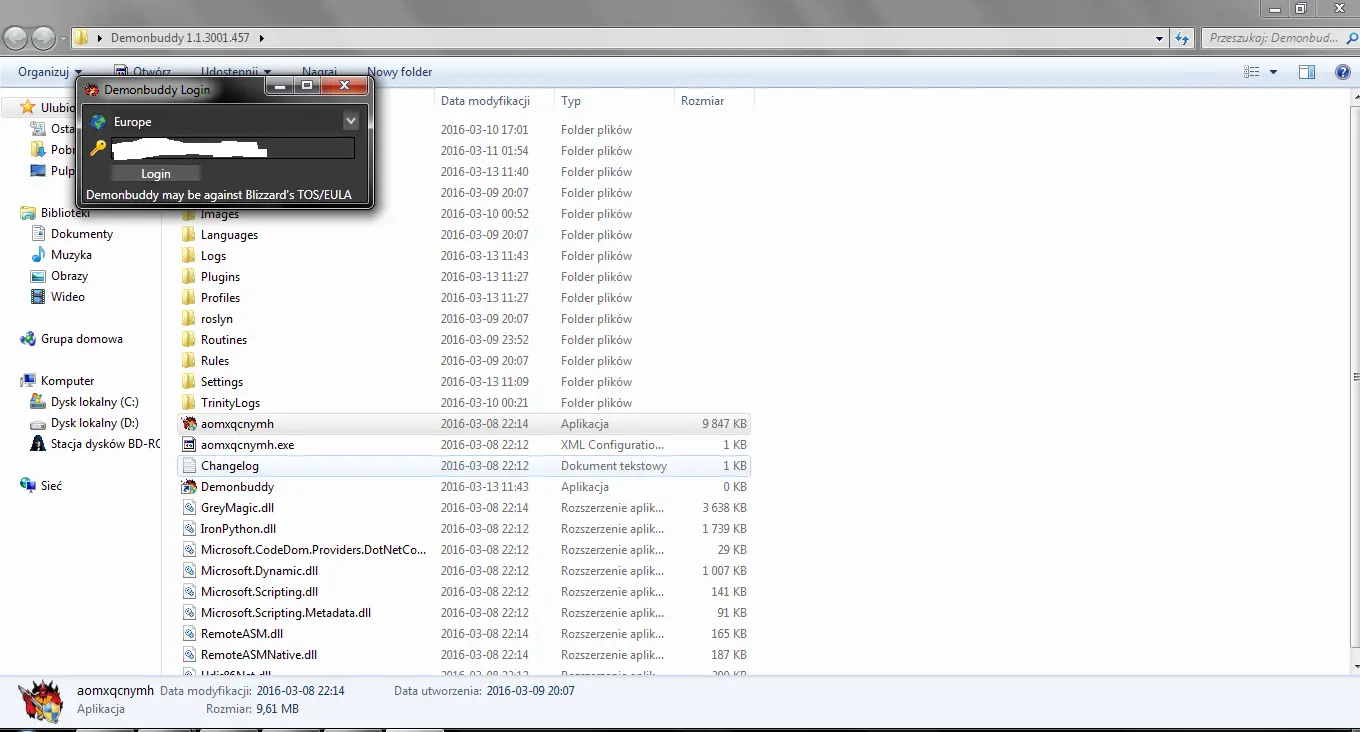The height and width of the screenshot is (732, 1360).
Task: Click the Plugins folder icon
Action: 189,277
